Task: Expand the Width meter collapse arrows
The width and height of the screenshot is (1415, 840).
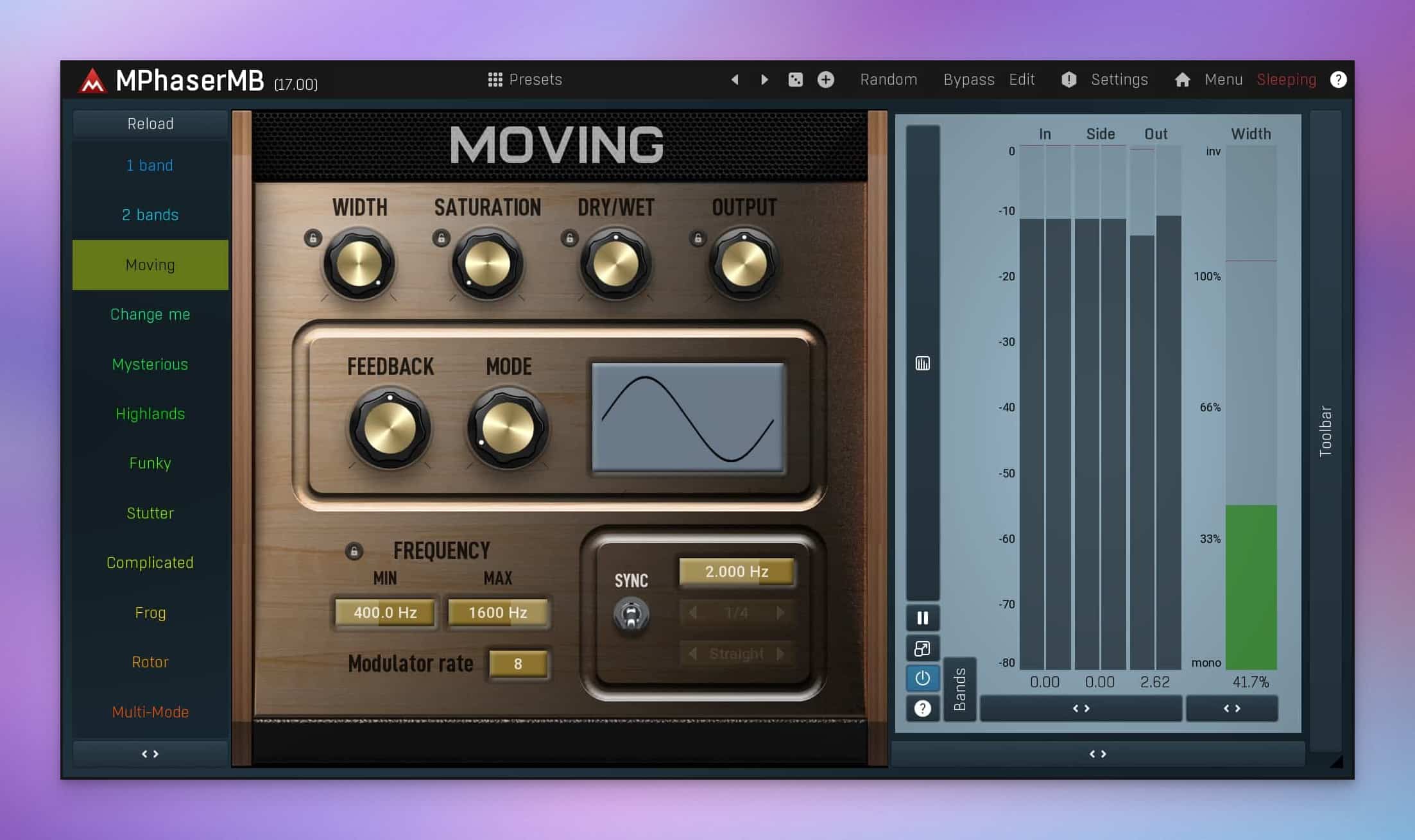Action: pyautogui.click(x=1231, y=708)
